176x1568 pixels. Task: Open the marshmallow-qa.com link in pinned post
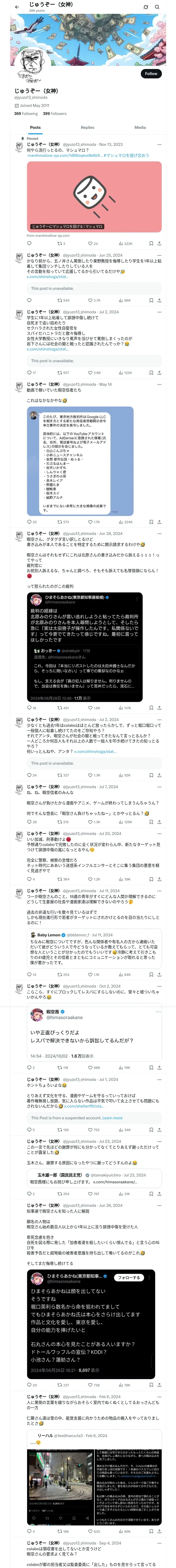tap(64, 156)
